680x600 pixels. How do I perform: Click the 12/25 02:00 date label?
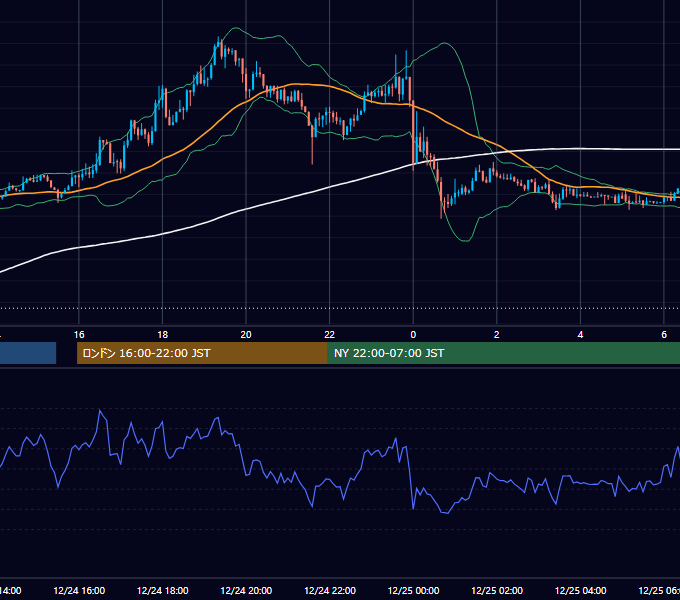click(497, 590)
